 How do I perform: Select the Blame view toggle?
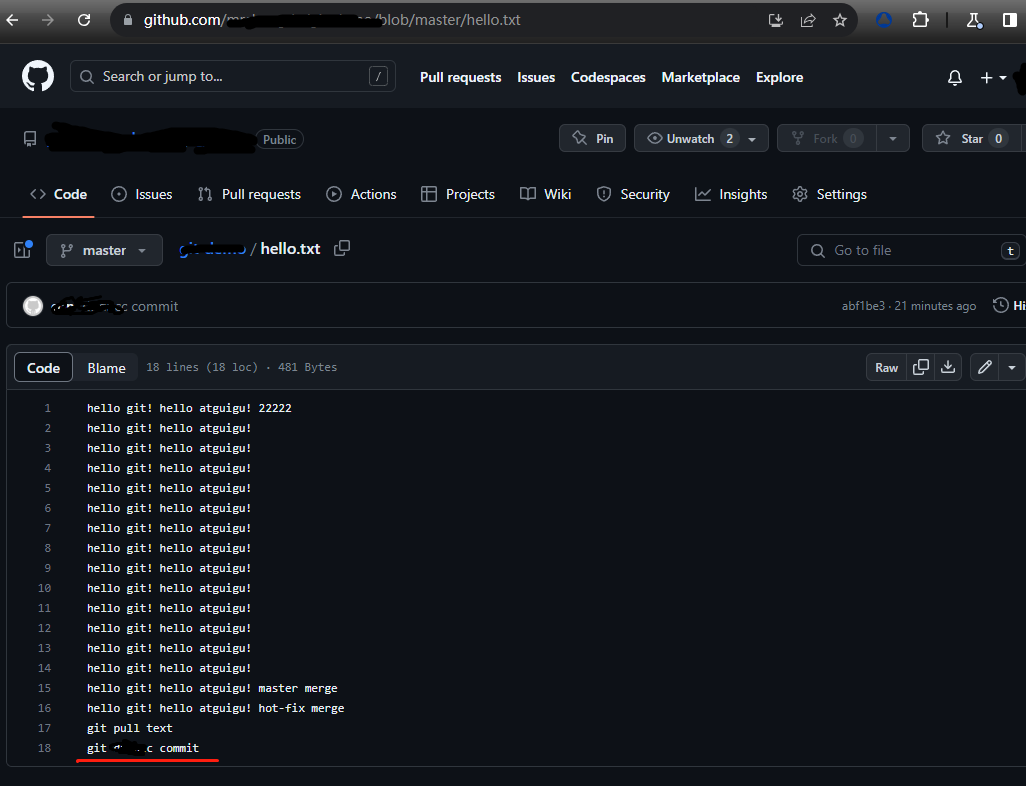coord(106,368)
